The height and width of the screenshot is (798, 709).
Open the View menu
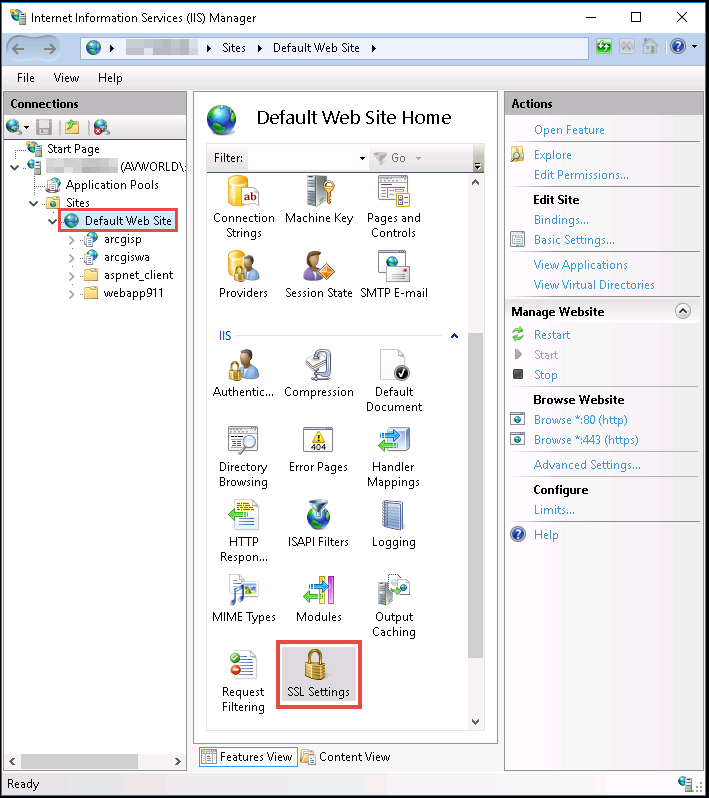click(67, 78)
